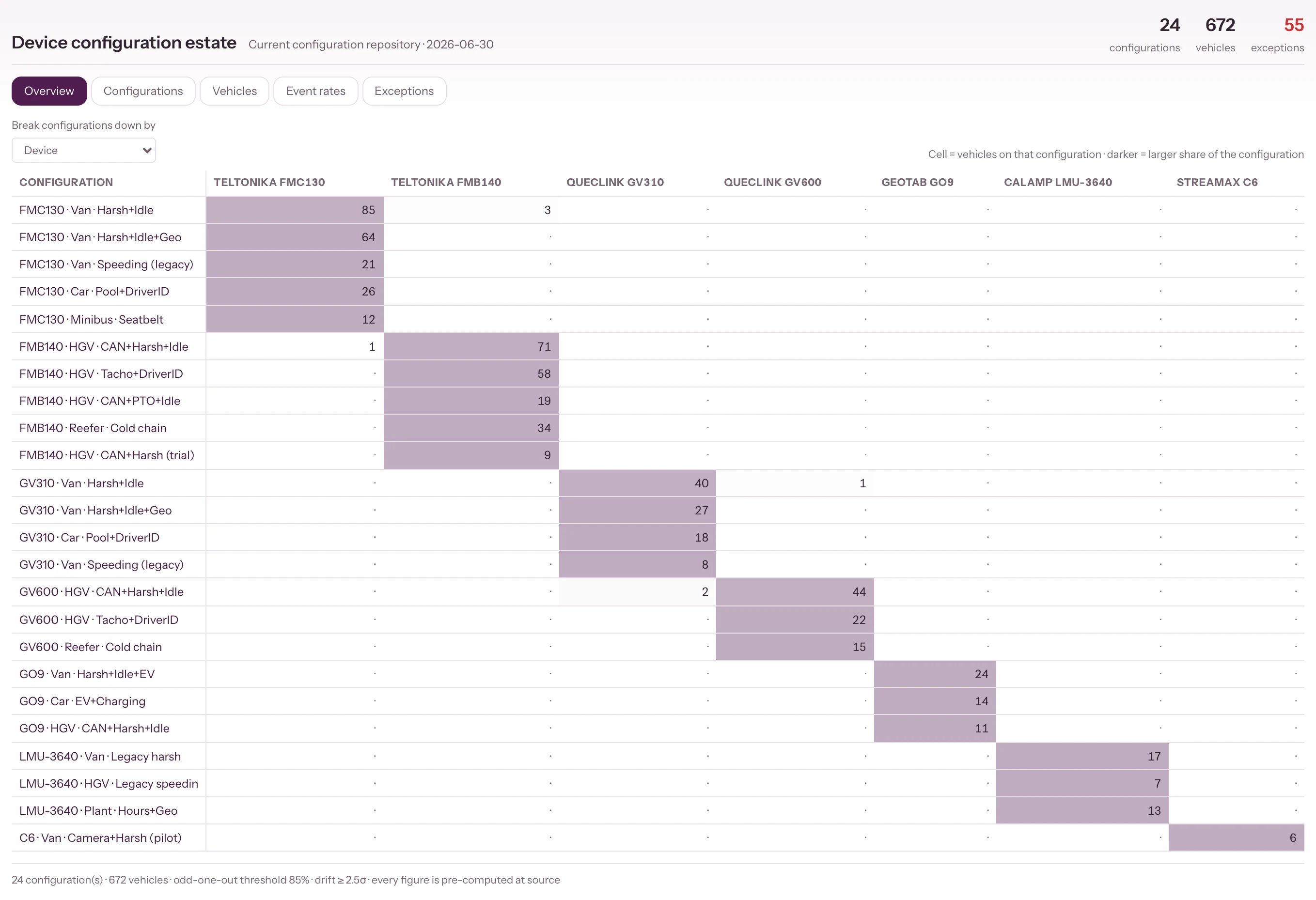Select row GV600 · Reefer · Cold chain
Screen dimensions: 1316x900
658,647
